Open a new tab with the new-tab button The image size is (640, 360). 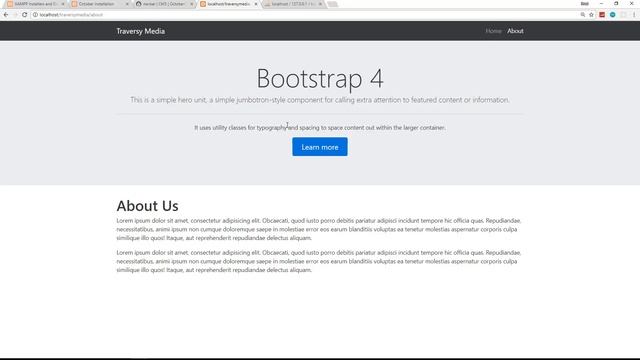point(333,4)
